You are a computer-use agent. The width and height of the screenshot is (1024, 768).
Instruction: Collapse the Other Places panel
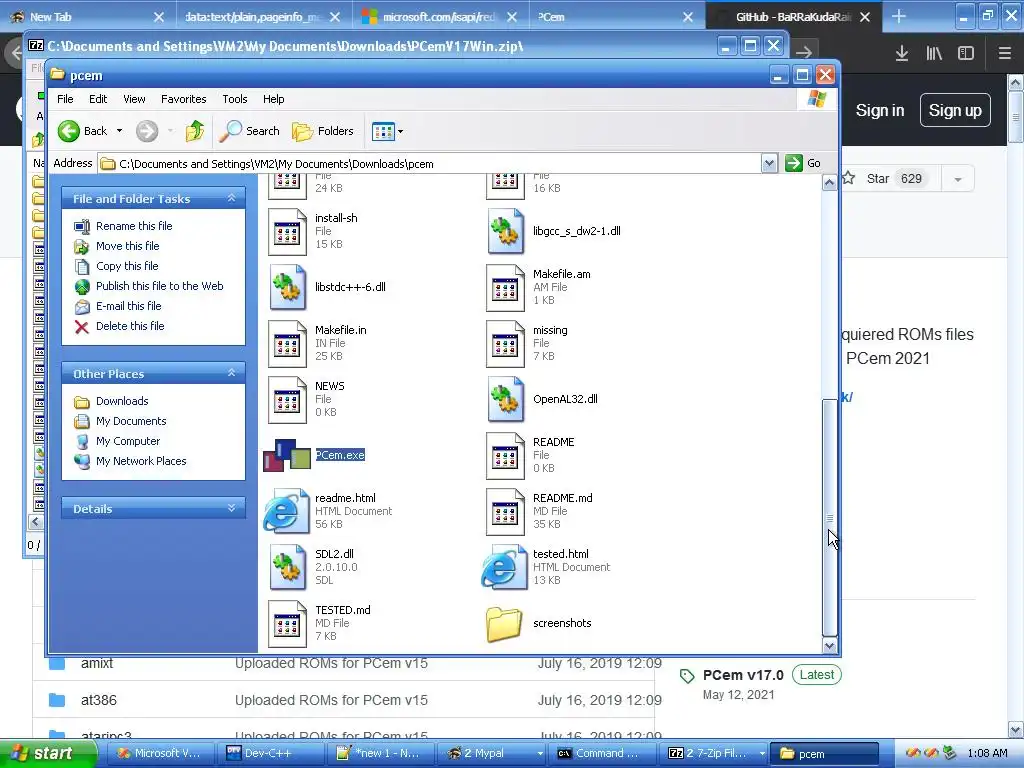point(231,374)
